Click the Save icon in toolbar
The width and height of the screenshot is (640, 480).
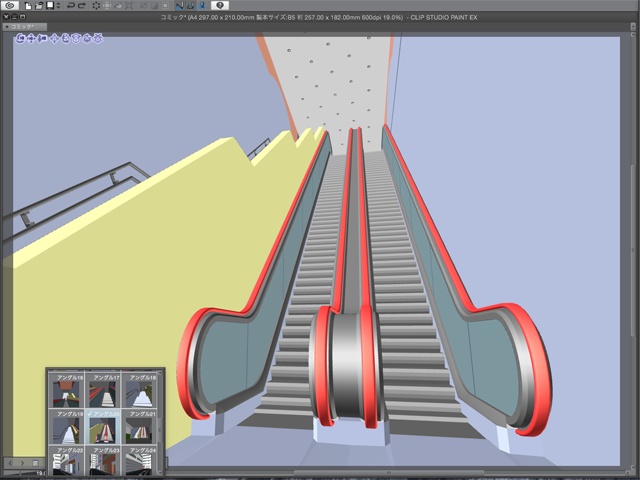[x=50, y=6]
